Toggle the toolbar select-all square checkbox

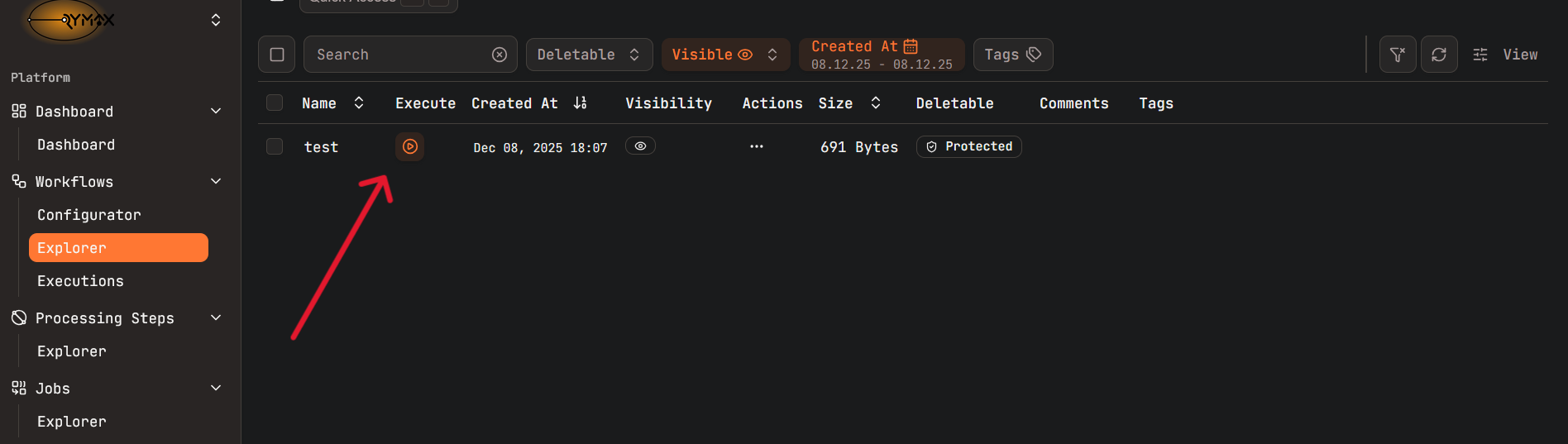coord(277,55)
